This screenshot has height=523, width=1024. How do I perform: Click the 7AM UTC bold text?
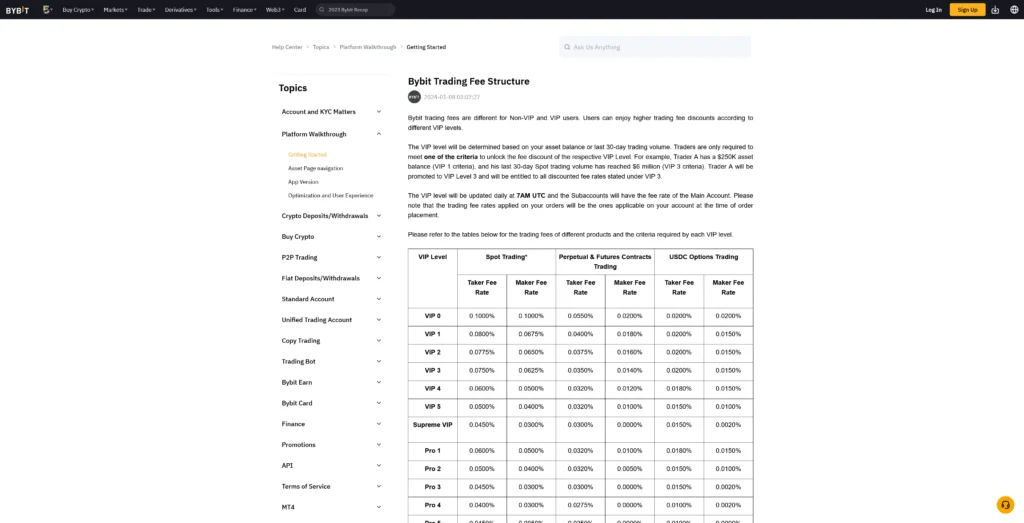click(530, 196)
